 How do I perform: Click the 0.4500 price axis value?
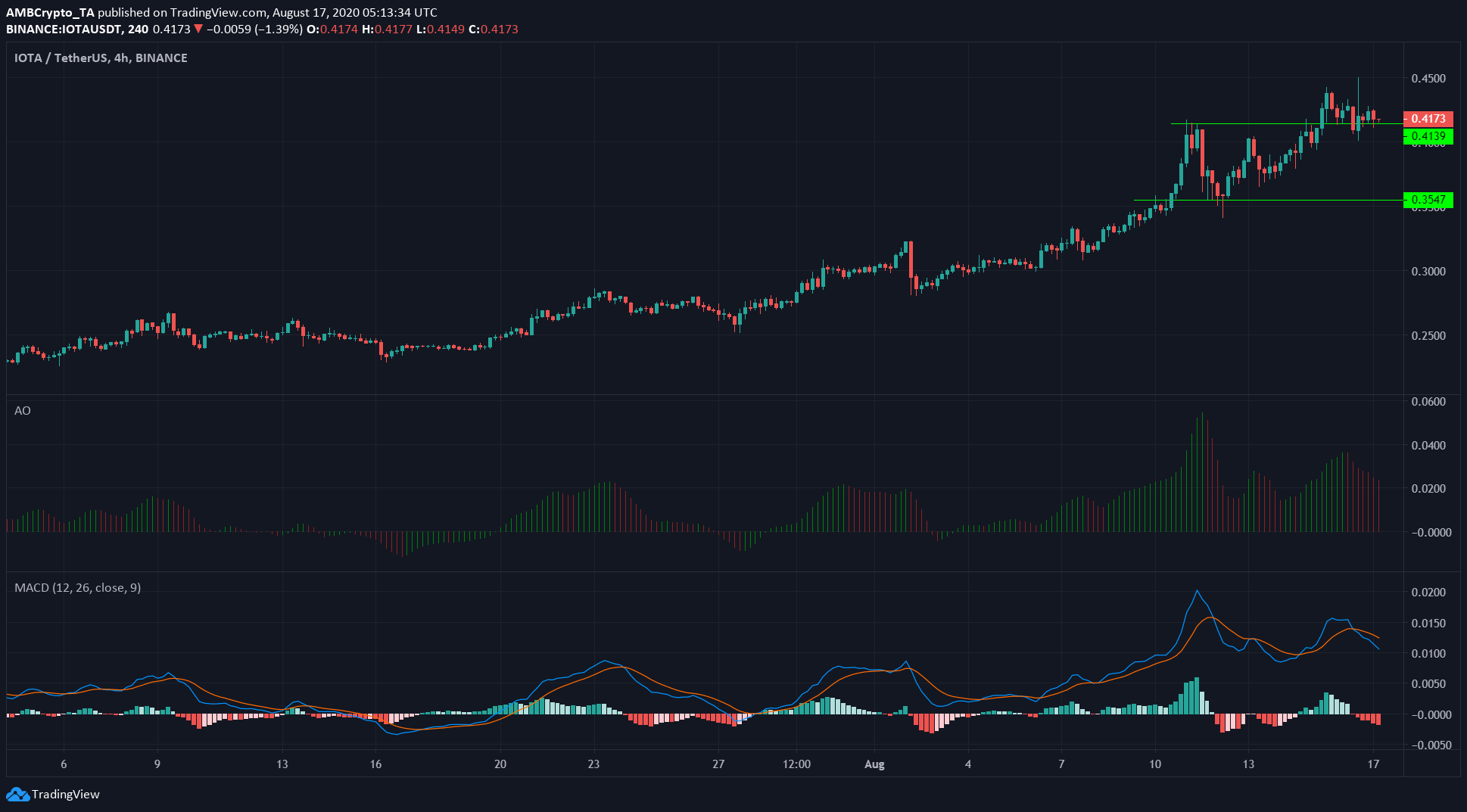click(1428, 78)
